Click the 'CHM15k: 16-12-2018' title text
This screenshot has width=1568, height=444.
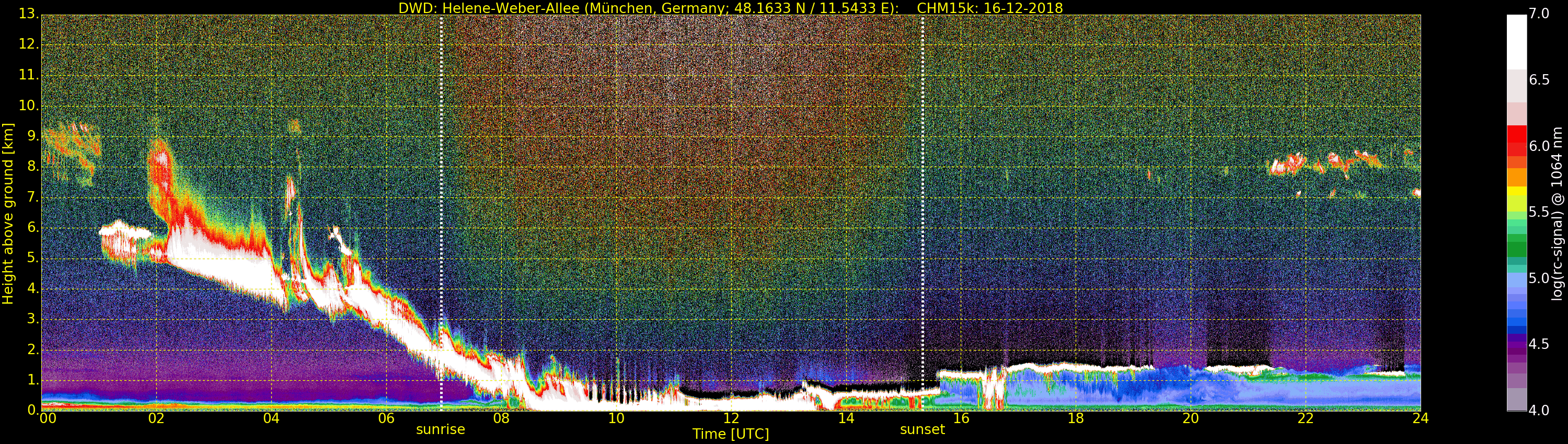tap(990, 8)
